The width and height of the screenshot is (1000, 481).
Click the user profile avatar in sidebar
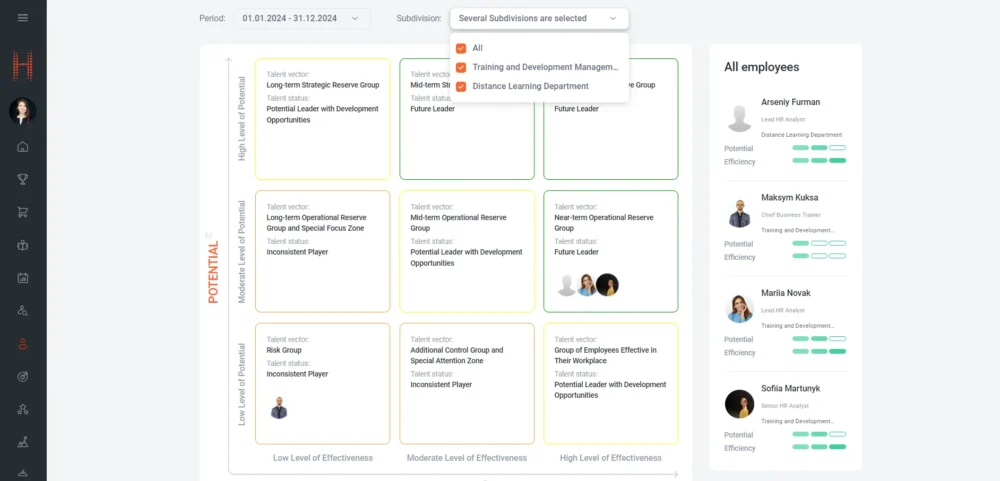click(23, 111)
